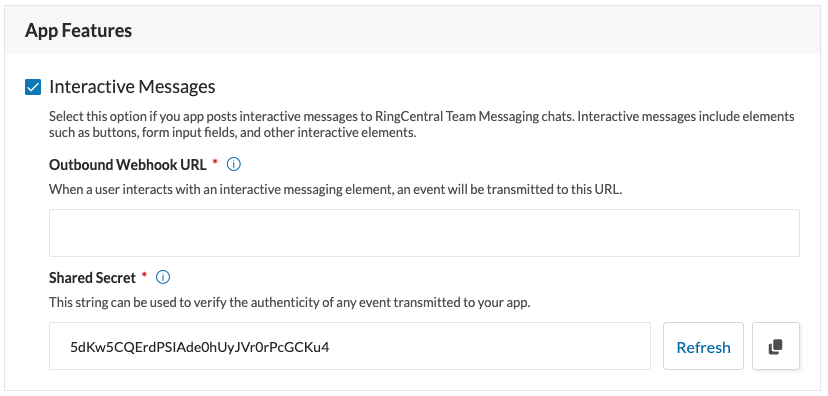Viewport: 828px width, 396px height.
Task: Focus the empty Outbound Webhook URL field
Action: [424, 233]
